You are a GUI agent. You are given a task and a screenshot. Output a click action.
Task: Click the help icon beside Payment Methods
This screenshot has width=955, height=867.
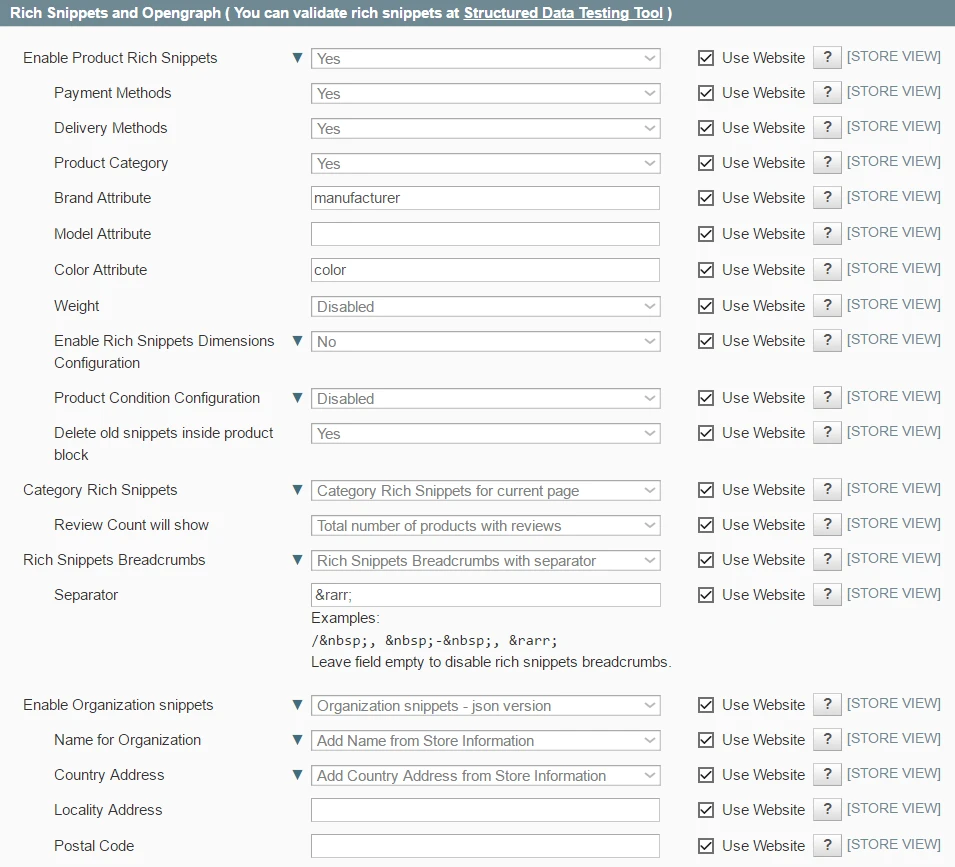[x=827, y=92]
